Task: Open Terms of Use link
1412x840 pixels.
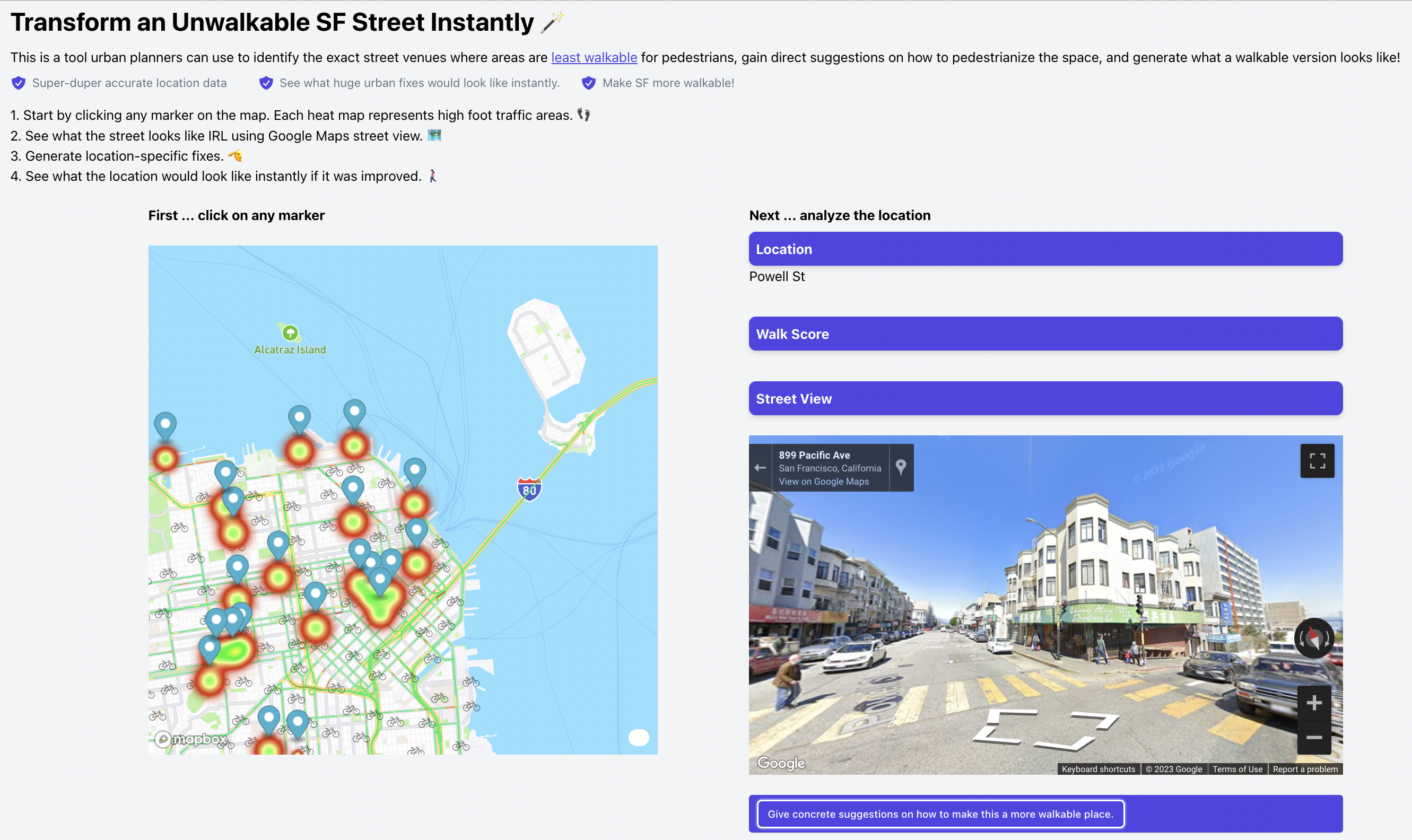Action: point(1237,769)
